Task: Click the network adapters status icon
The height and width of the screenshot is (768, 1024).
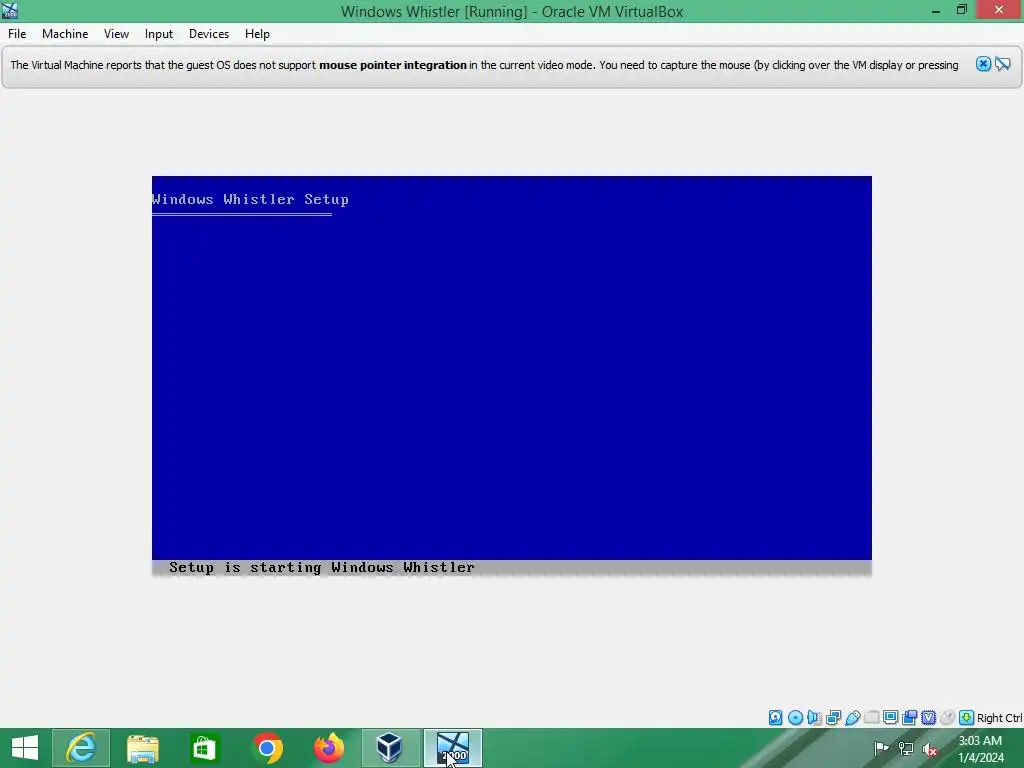Action: 833,718
